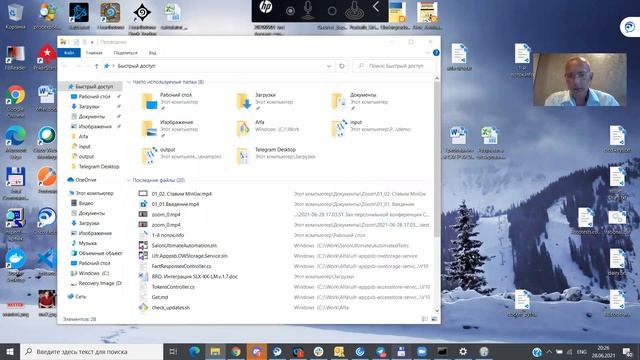640x360 pixels.
Task: Open File Explorer taskbar icon
Action: pyautogui.click(x=215, y=351)
